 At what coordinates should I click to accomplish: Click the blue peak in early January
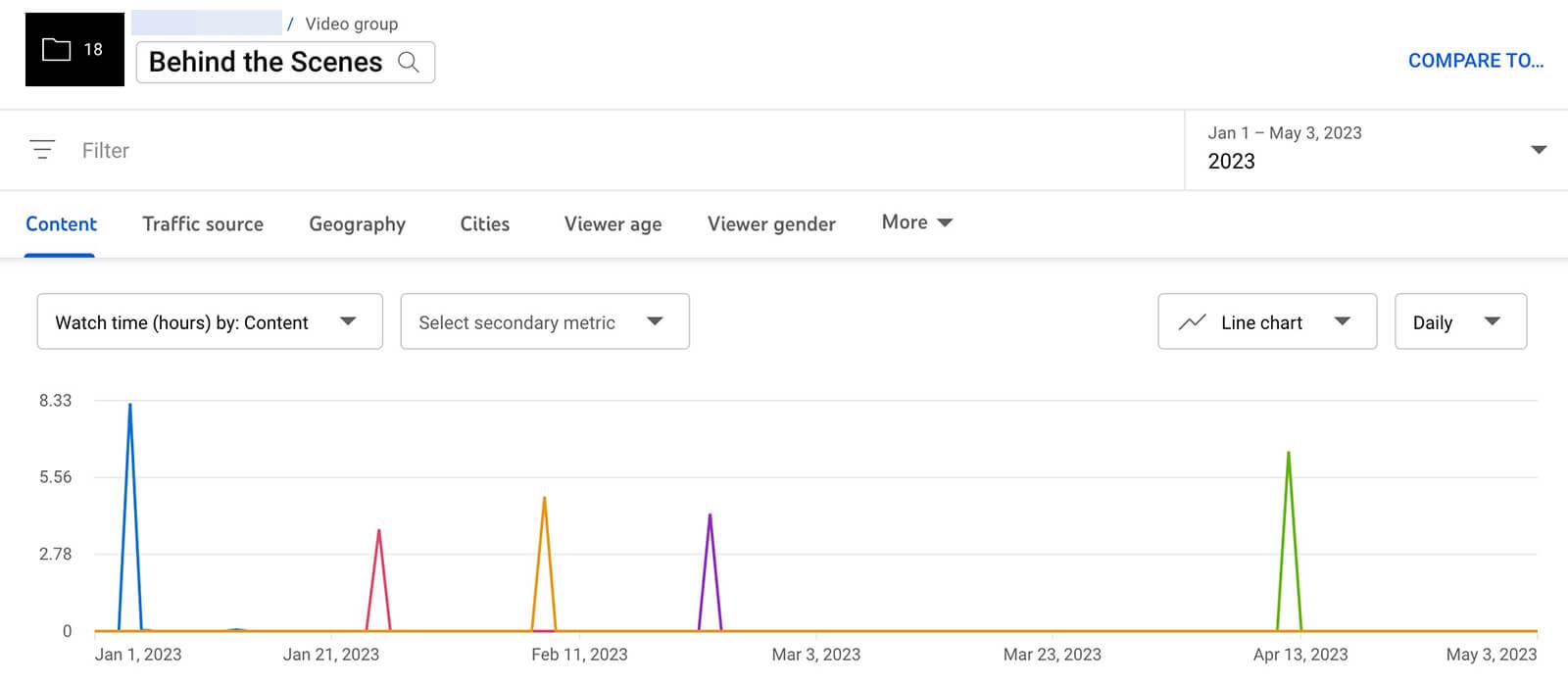tap(129, 406)
